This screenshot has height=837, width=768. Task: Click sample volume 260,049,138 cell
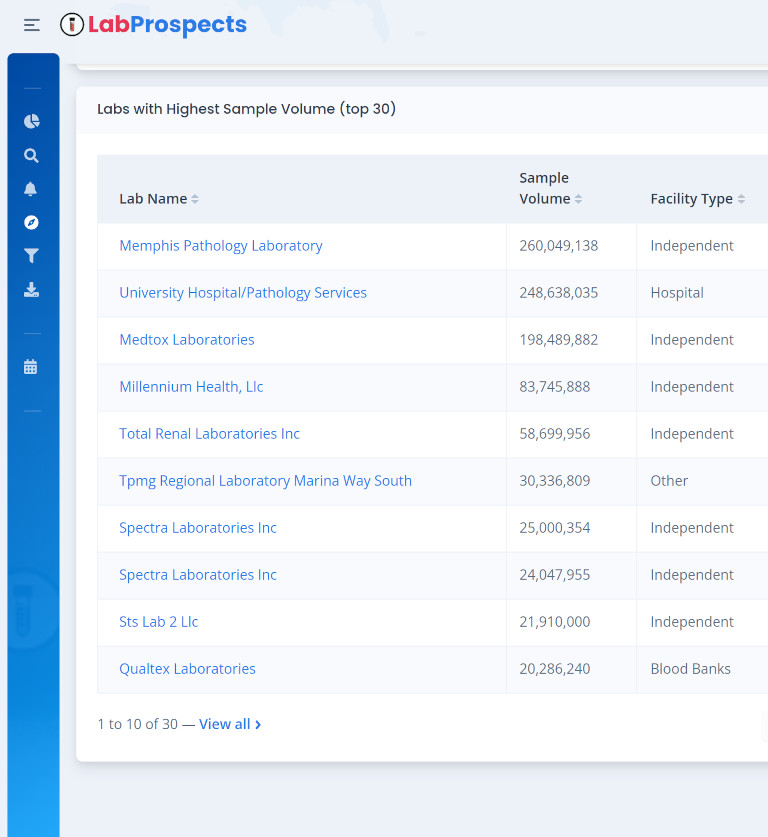coord(559,246)
